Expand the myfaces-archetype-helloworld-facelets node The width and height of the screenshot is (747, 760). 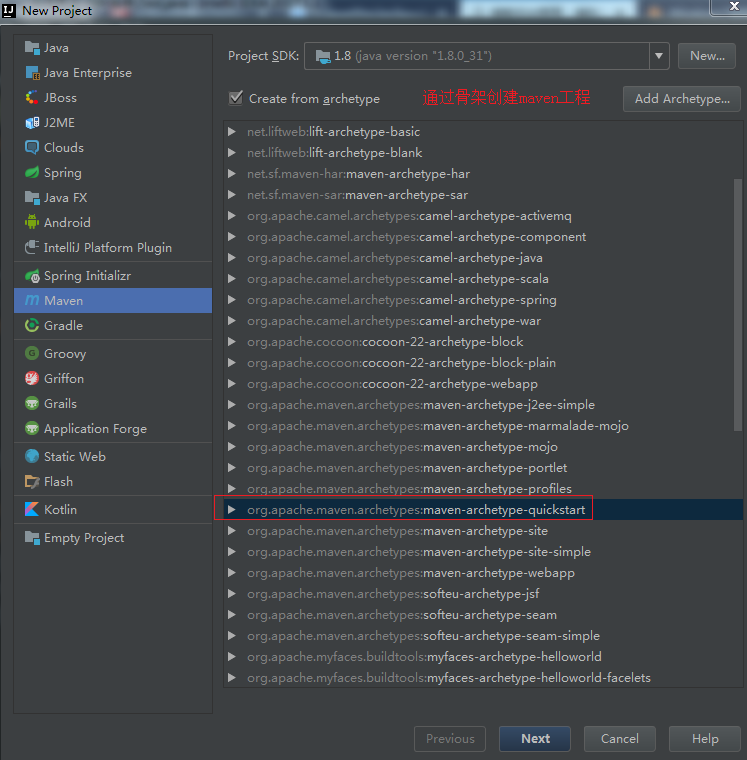(x=232, y=678)
